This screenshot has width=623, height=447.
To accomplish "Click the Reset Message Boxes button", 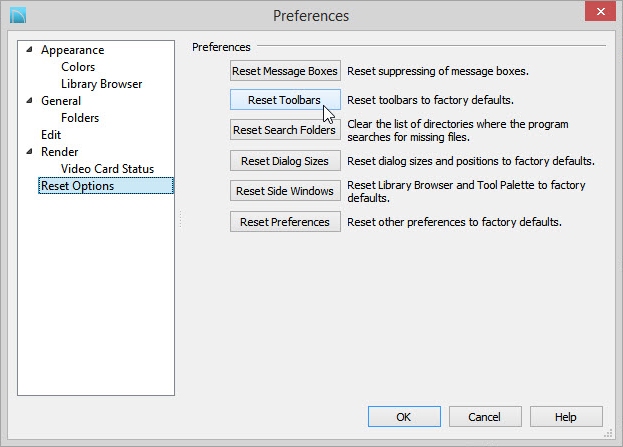I will coord(285,71).
